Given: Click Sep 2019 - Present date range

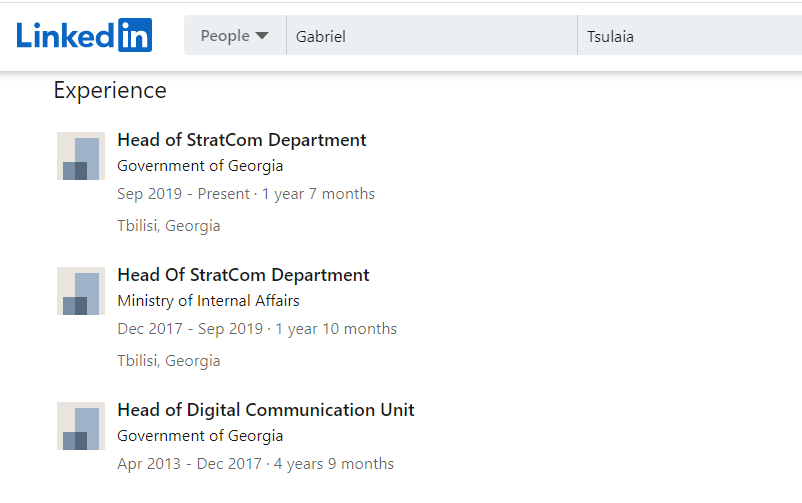Looking at the screenshot, I should (x=183, y=194).
